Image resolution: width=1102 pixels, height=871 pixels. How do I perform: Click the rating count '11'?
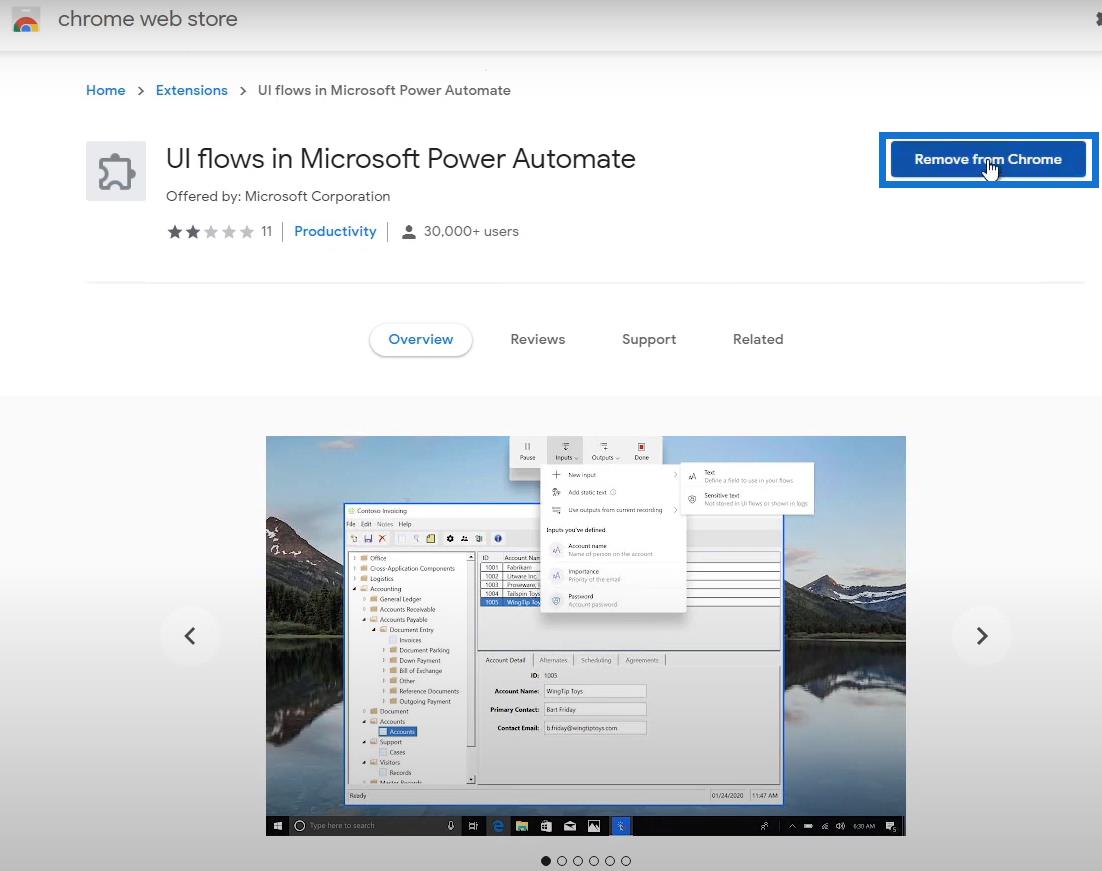(x=266, y=231)
